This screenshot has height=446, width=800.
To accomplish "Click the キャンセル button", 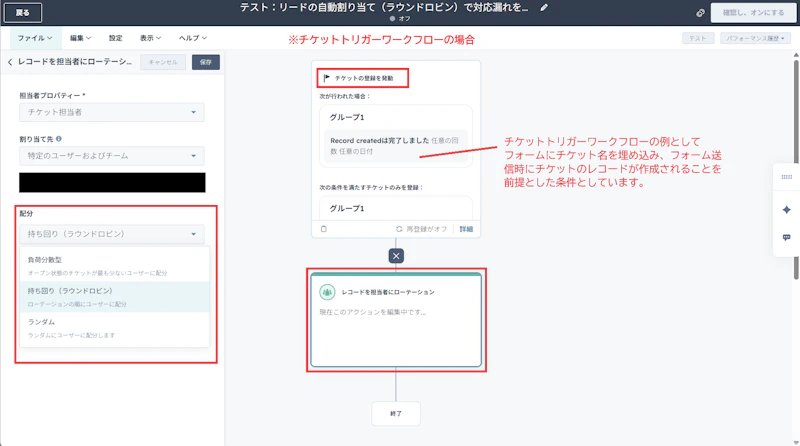I will click(163, 62).
